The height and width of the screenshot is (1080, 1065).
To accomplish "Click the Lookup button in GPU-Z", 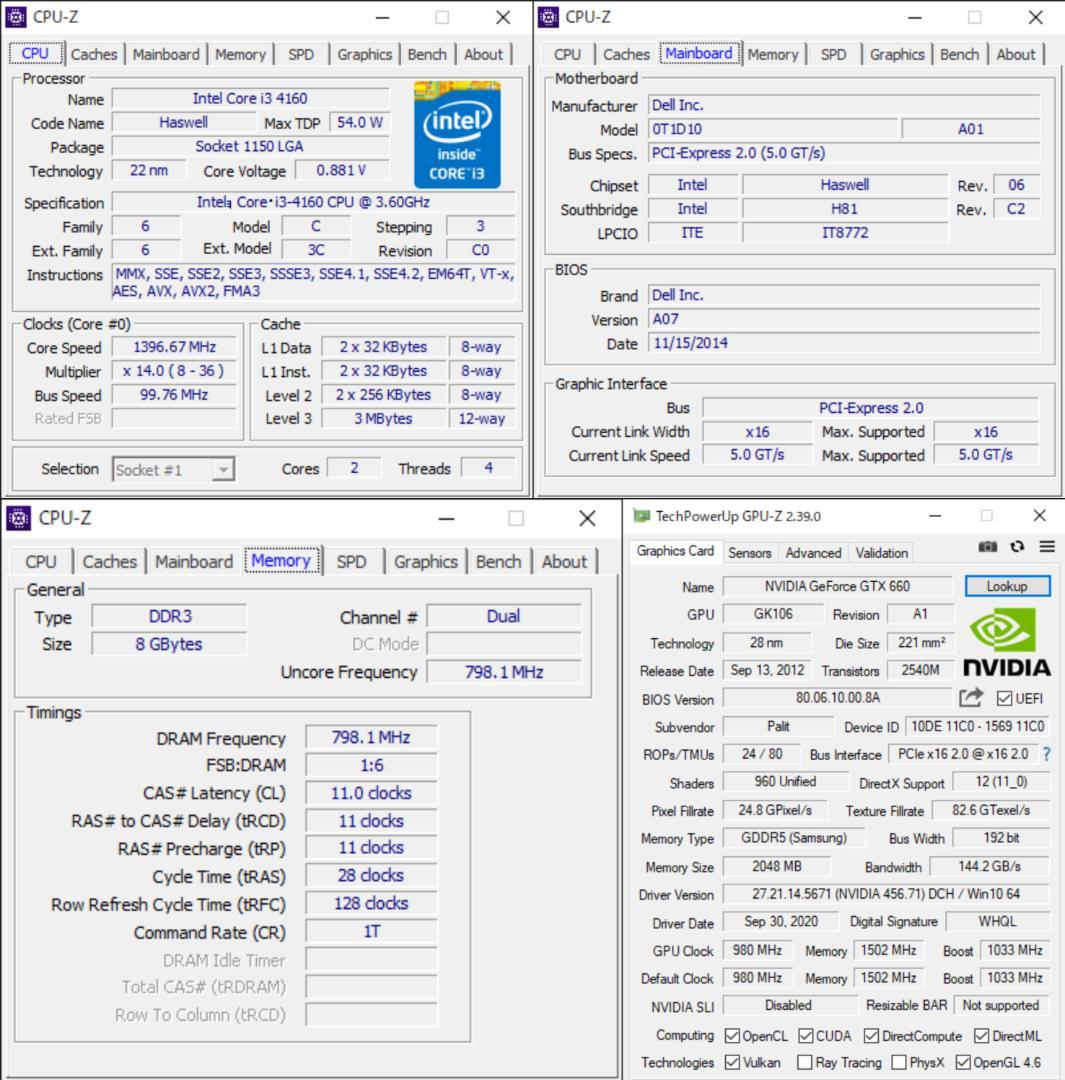I will (1007, 586).
